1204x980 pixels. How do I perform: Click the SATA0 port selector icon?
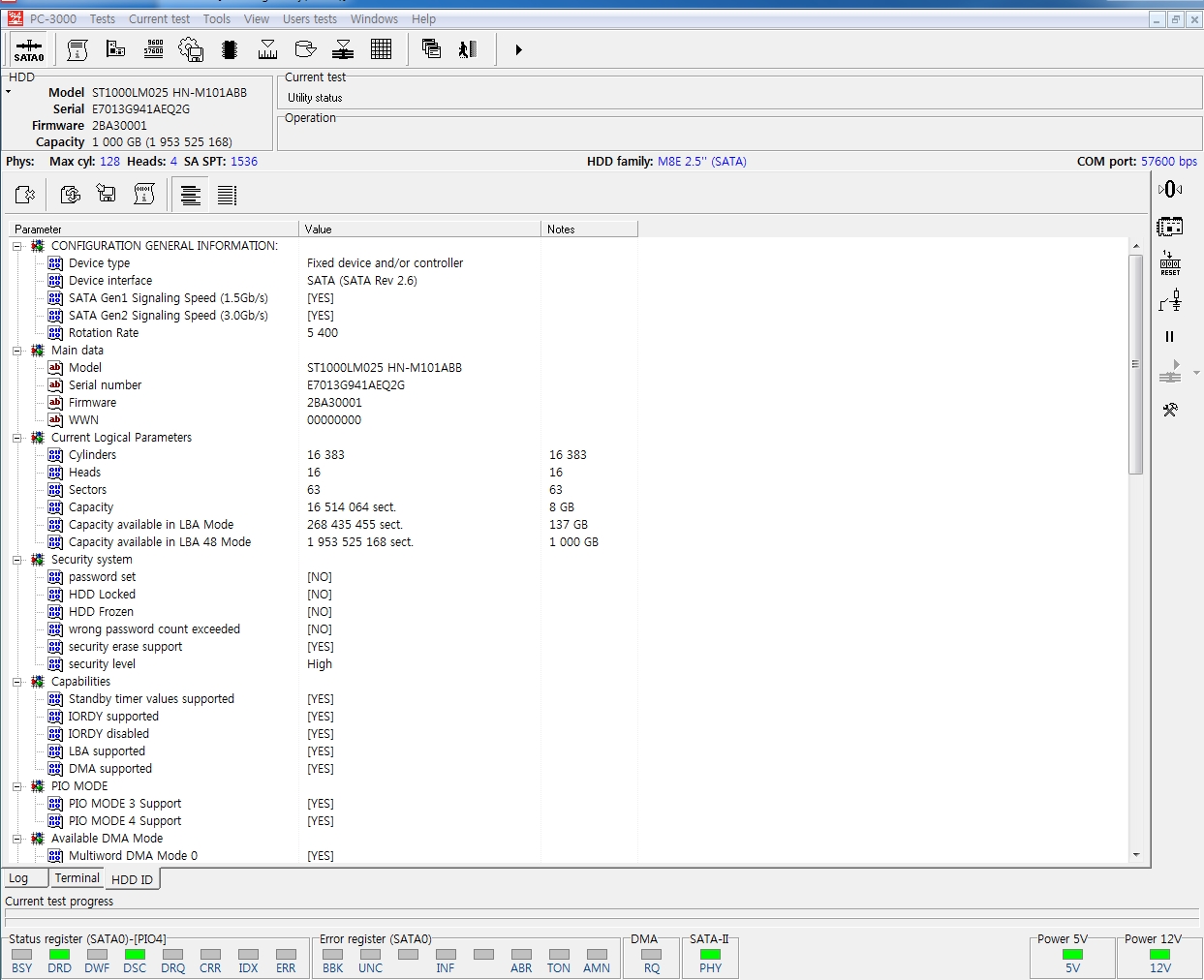tap(29, 49)
